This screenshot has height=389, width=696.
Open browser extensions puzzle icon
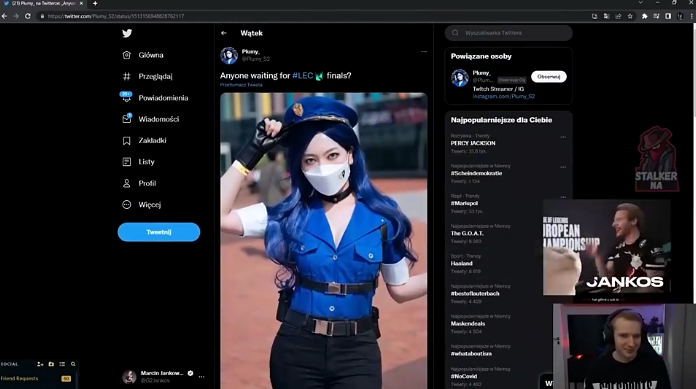[645, 16]
